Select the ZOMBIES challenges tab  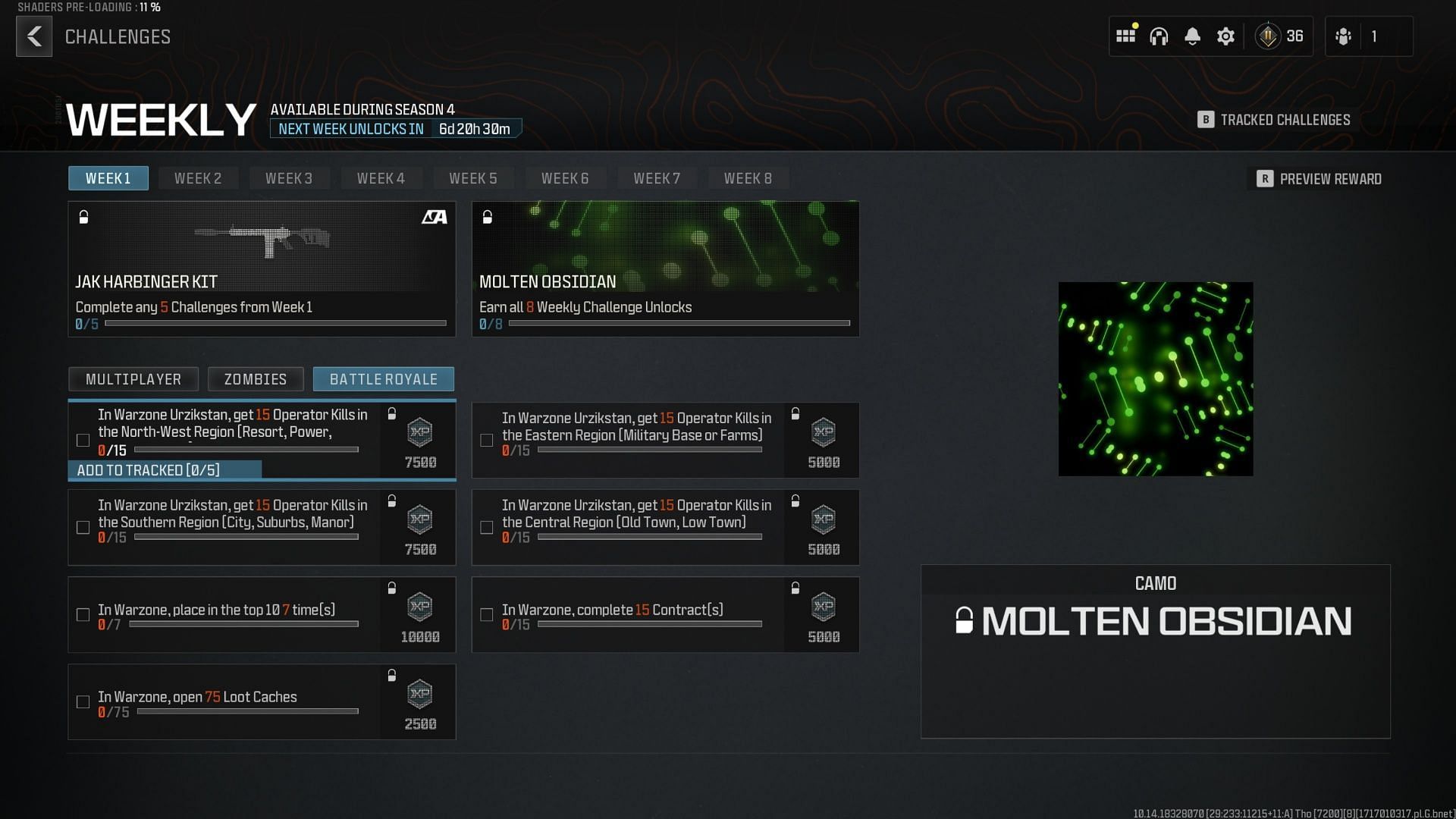coord(254,378)
